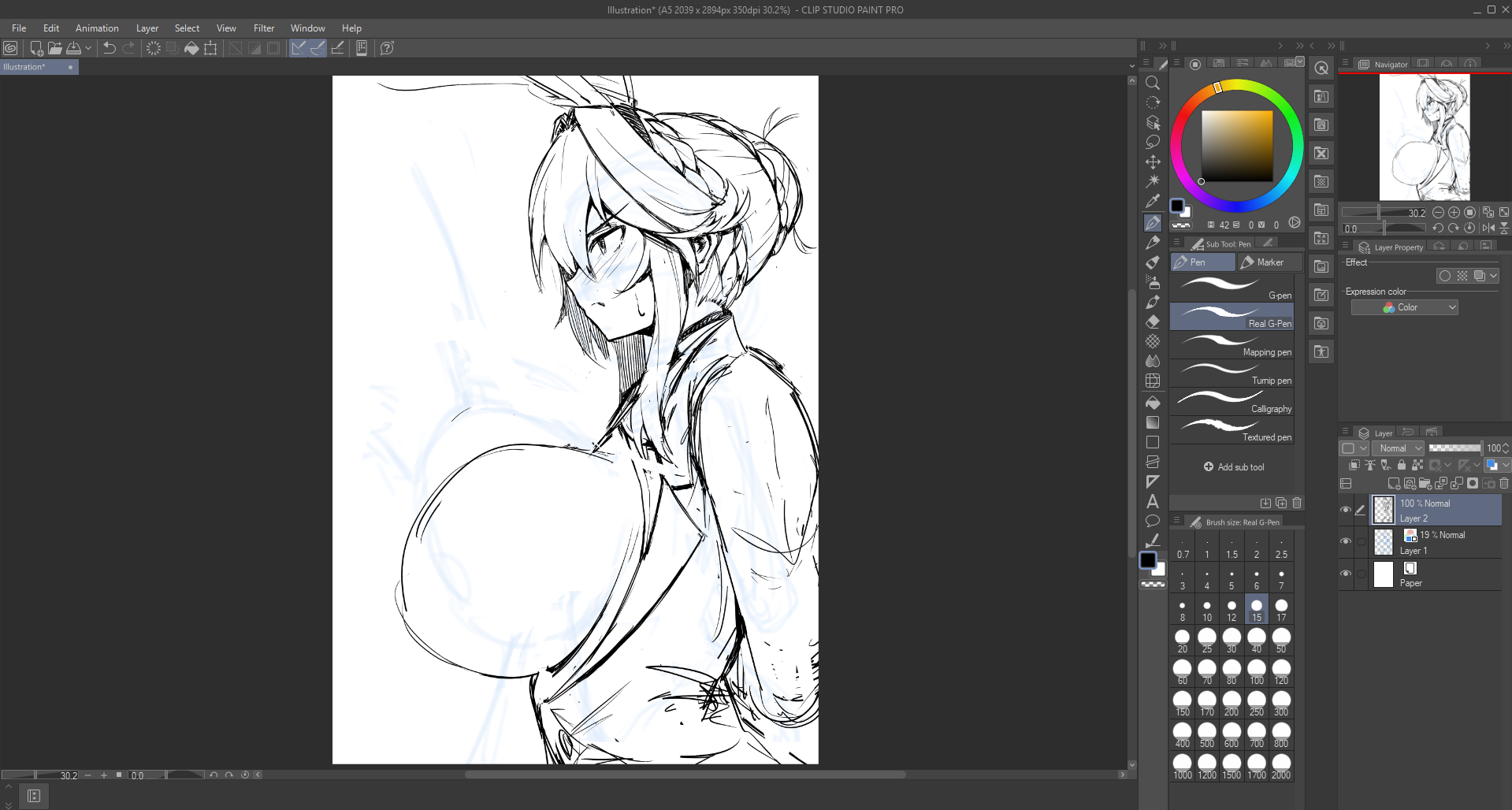Select the Illustration document tab
The height and width of the screenshot is (810, 1512).
pos(39,67)
